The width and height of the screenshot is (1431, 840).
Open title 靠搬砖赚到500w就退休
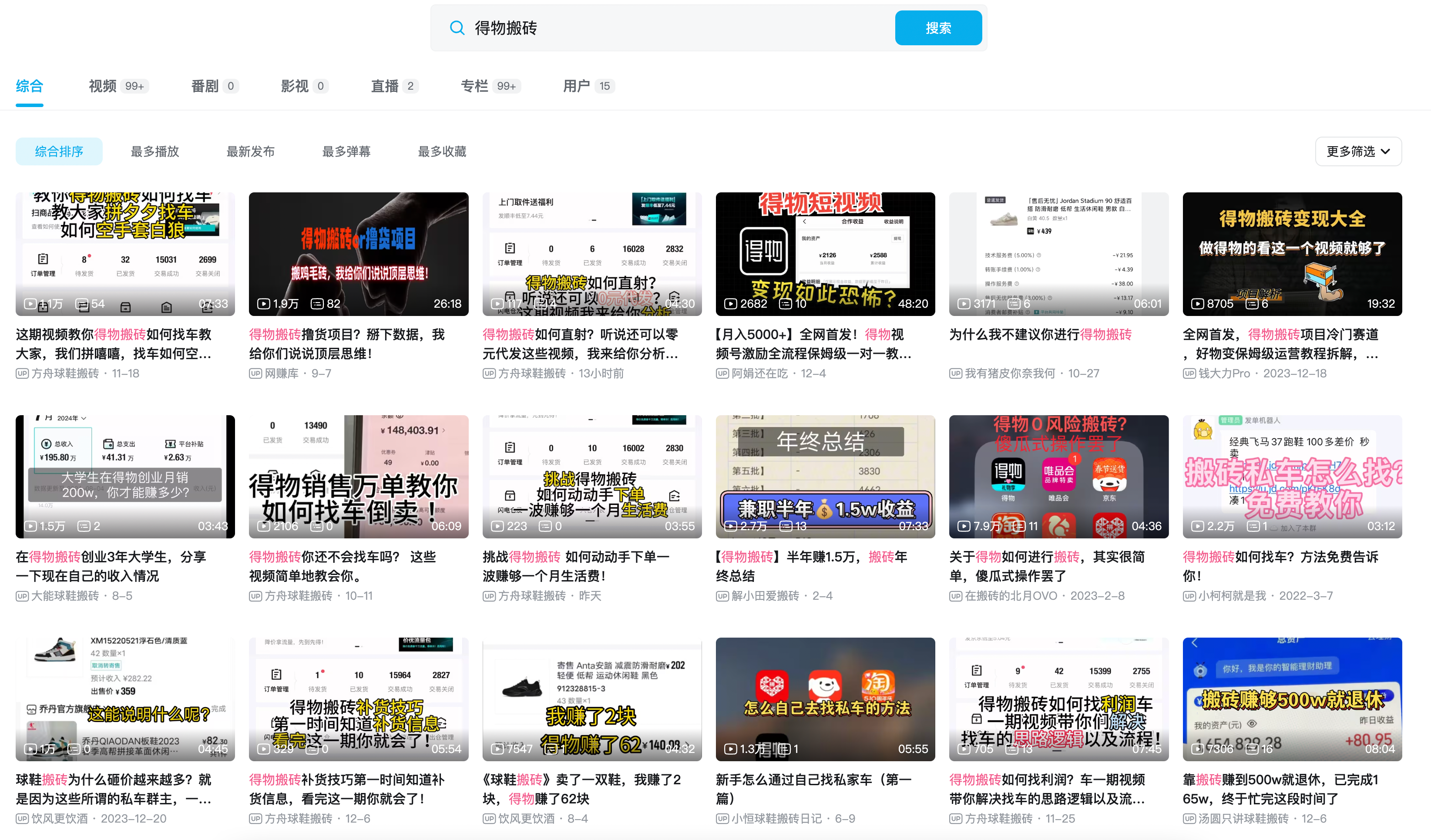[1280, 790]
